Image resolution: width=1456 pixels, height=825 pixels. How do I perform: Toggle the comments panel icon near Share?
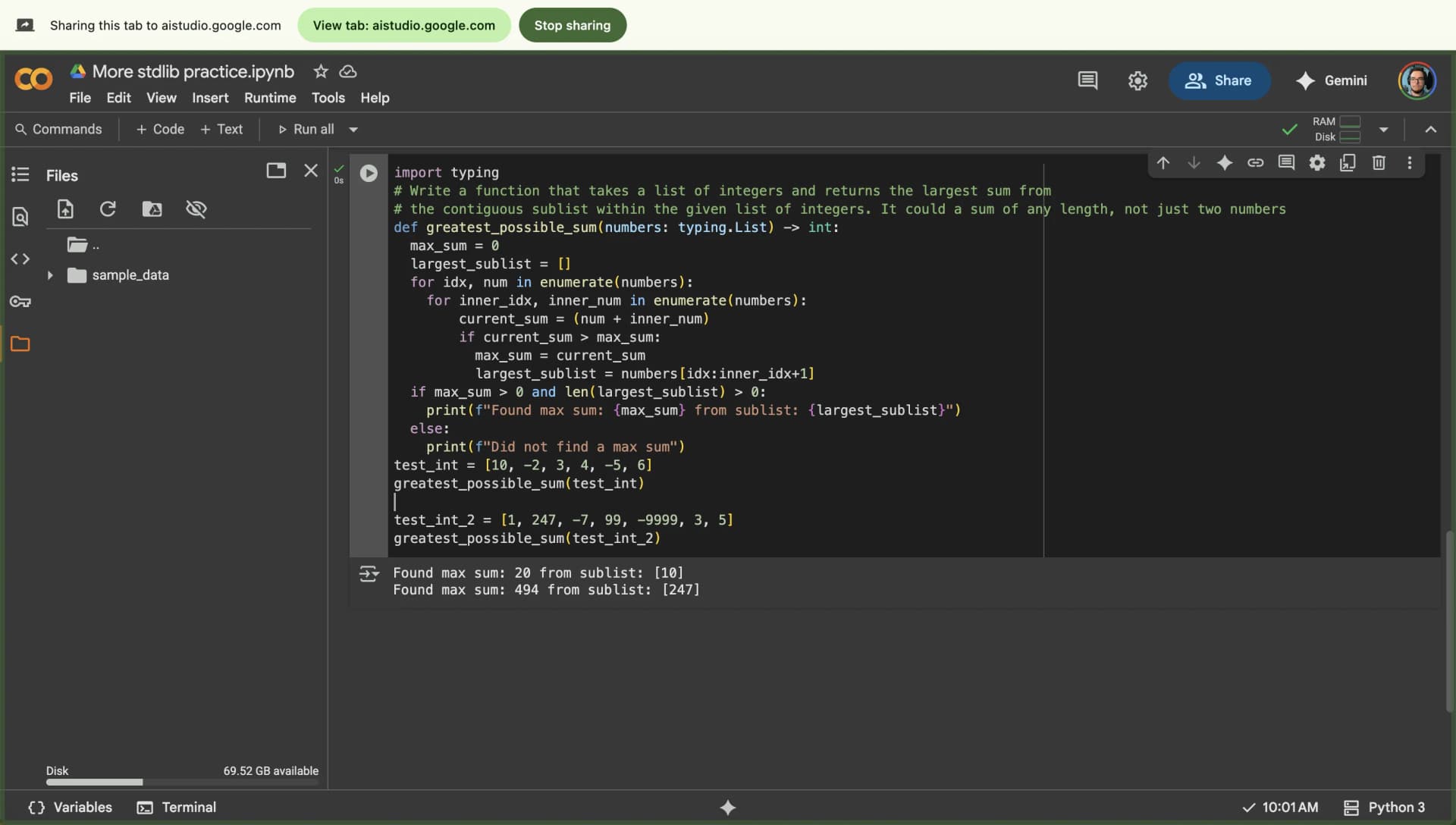(x=1087, y=80)
